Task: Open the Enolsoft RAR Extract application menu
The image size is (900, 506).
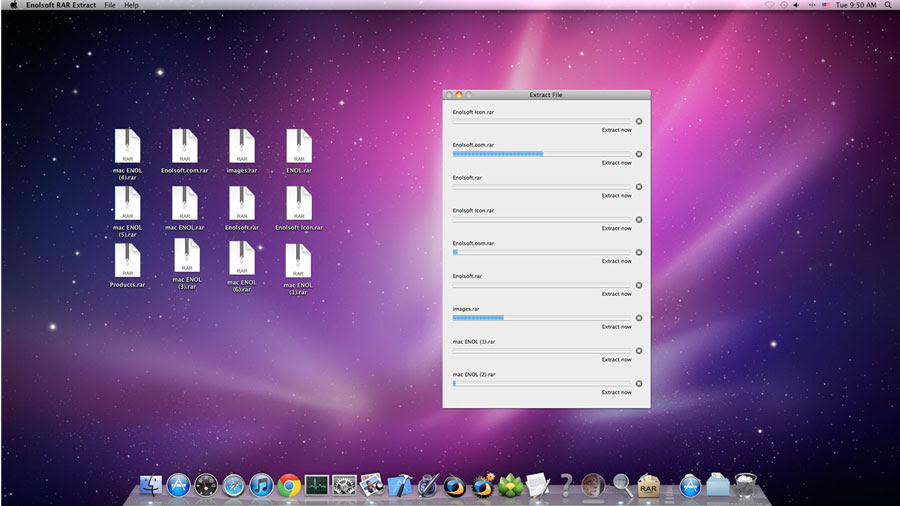Action: tap(60, 5)
